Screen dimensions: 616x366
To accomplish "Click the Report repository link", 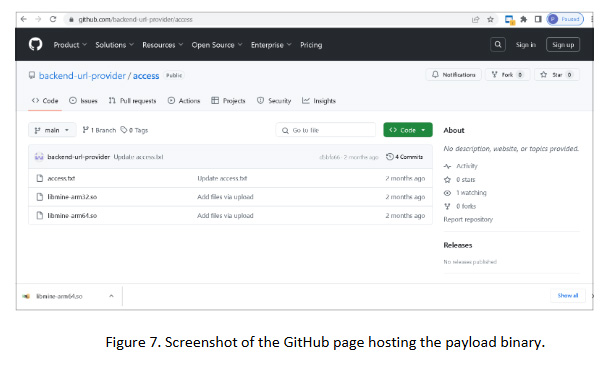I will 468,220.
